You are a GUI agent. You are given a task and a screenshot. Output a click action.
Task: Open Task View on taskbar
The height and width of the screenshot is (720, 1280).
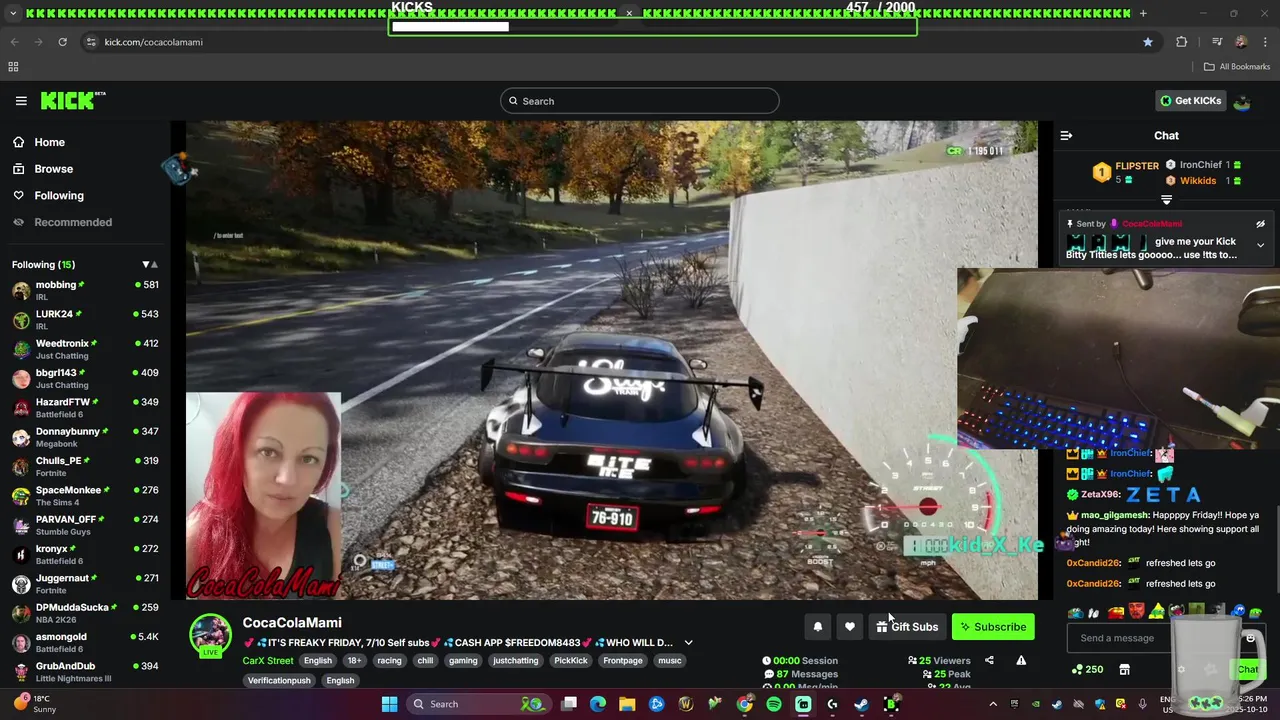click(x=569, y=704)
